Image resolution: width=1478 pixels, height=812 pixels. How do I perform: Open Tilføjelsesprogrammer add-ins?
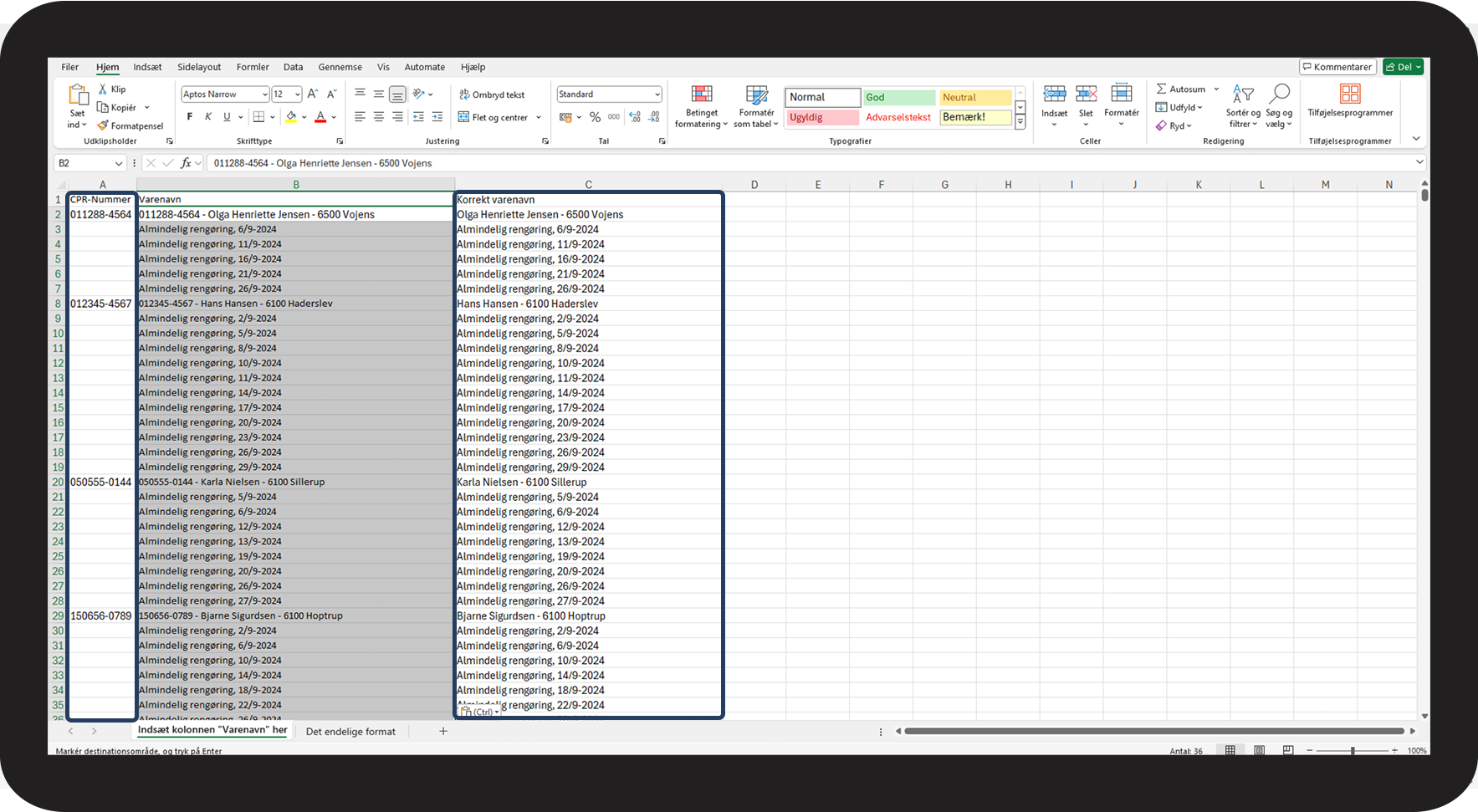coord(1350,101)
